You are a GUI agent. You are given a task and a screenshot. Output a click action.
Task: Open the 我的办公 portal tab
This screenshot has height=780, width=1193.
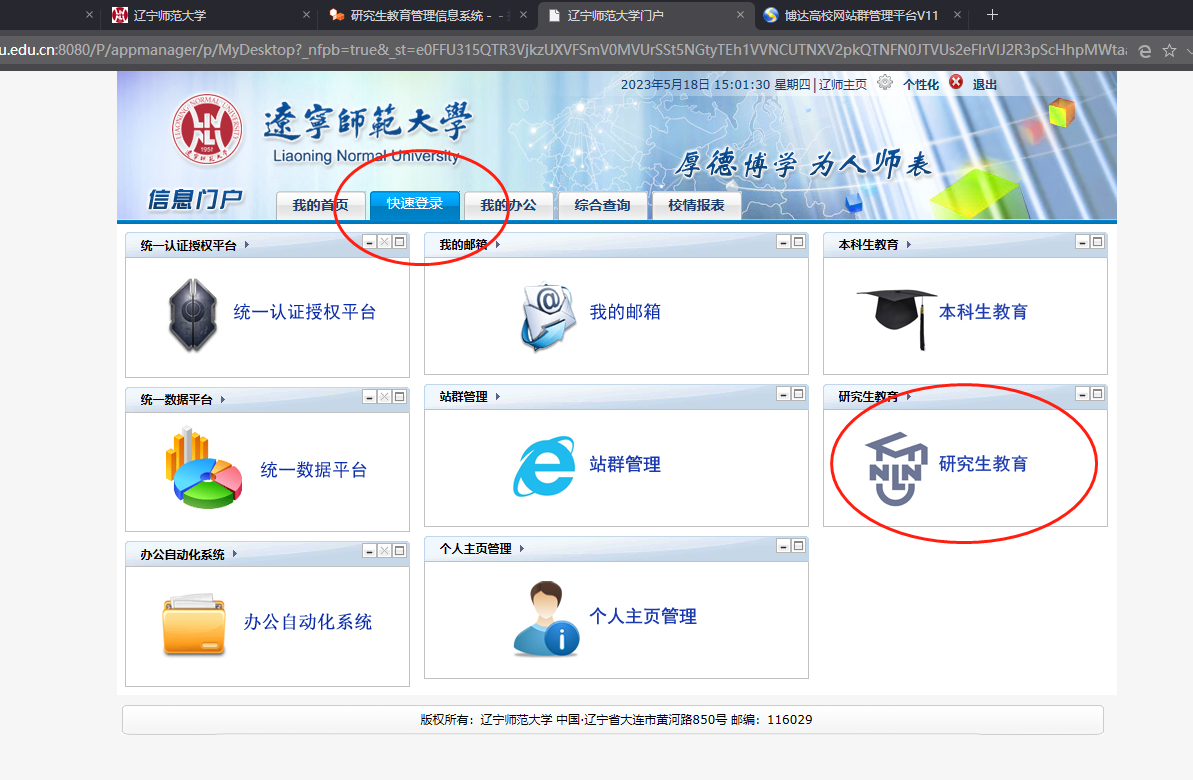click(x=508, y=205)
